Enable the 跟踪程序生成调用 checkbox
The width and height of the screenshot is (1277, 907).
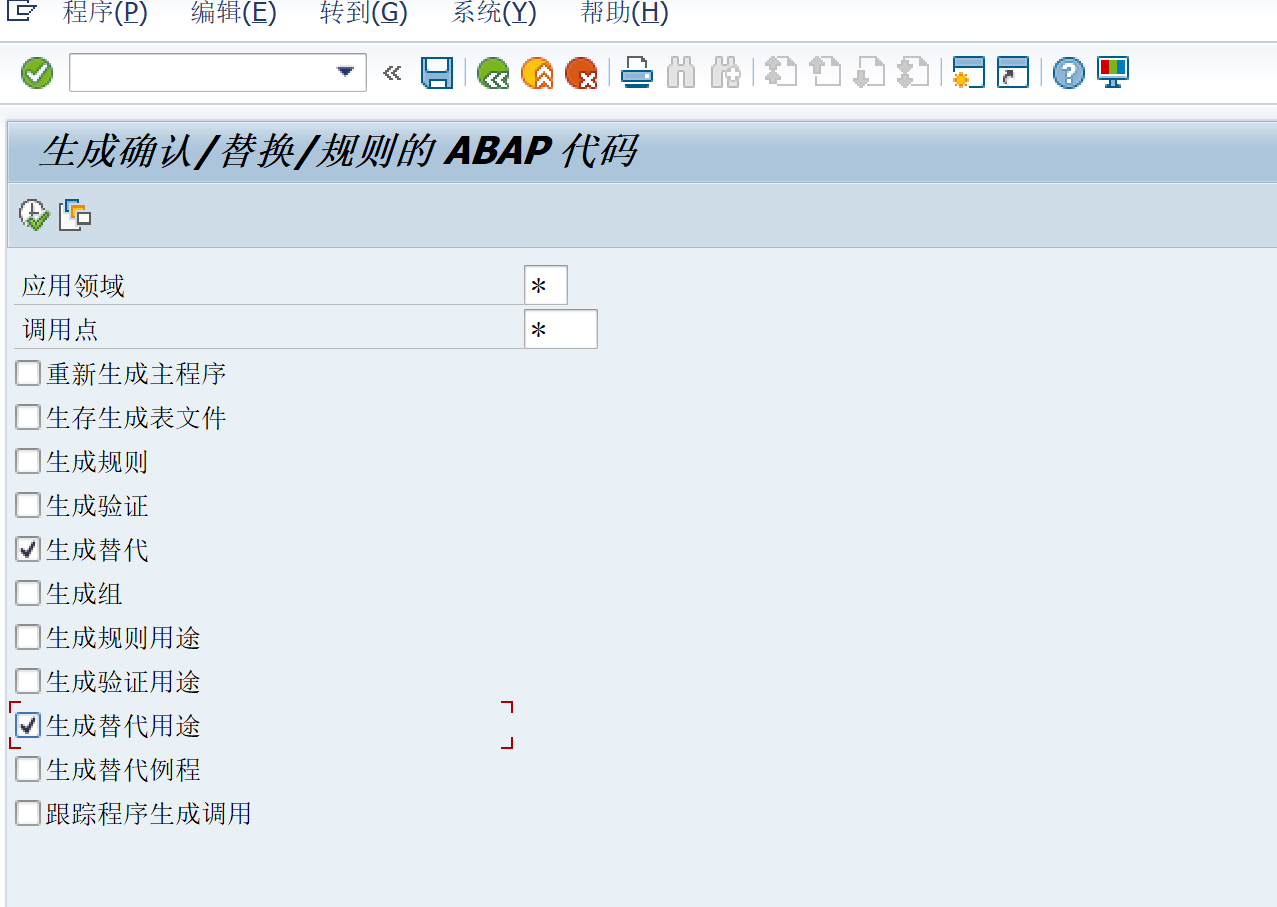28,814
